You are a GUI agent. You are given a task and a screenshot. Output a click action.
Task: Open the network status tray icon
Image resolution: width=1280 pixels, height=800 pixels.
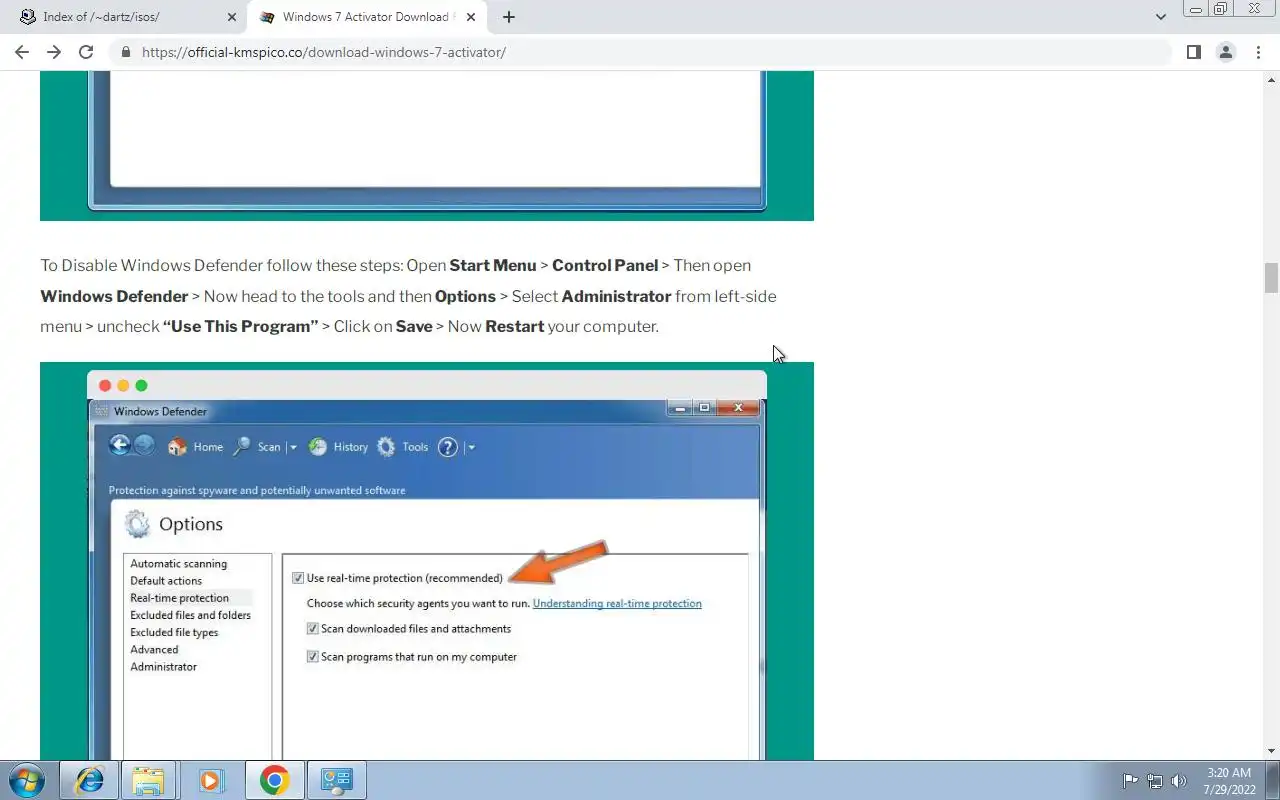click(1155, 781)
